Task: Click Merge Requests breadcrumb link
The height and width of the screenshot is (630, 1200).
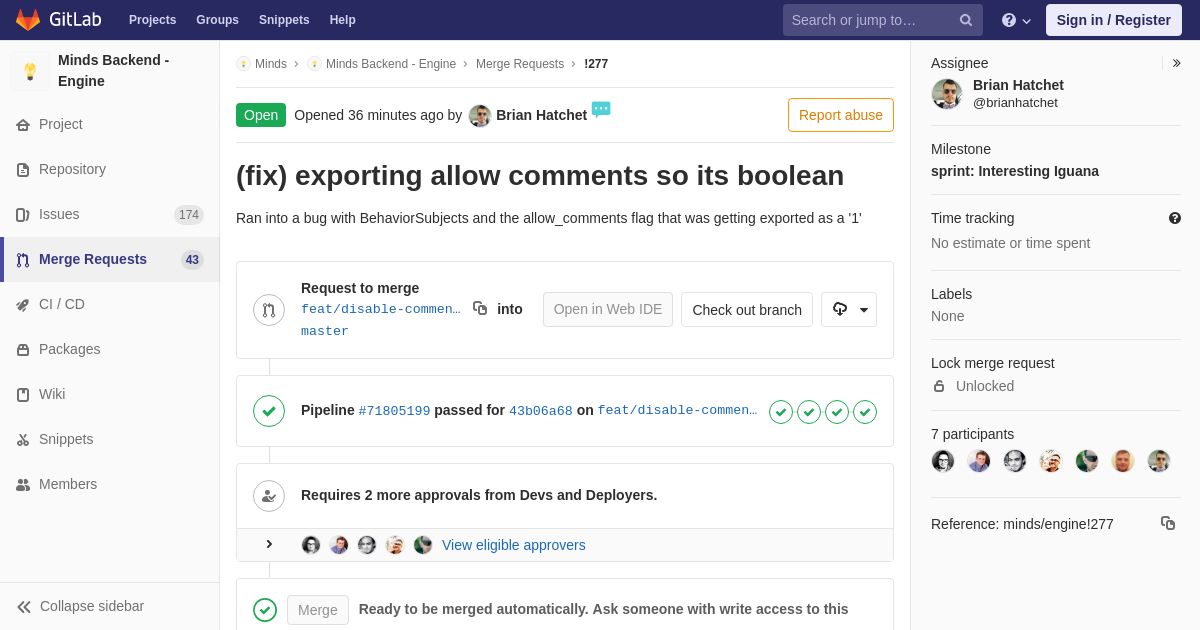Action: click(x=520, y=64)
